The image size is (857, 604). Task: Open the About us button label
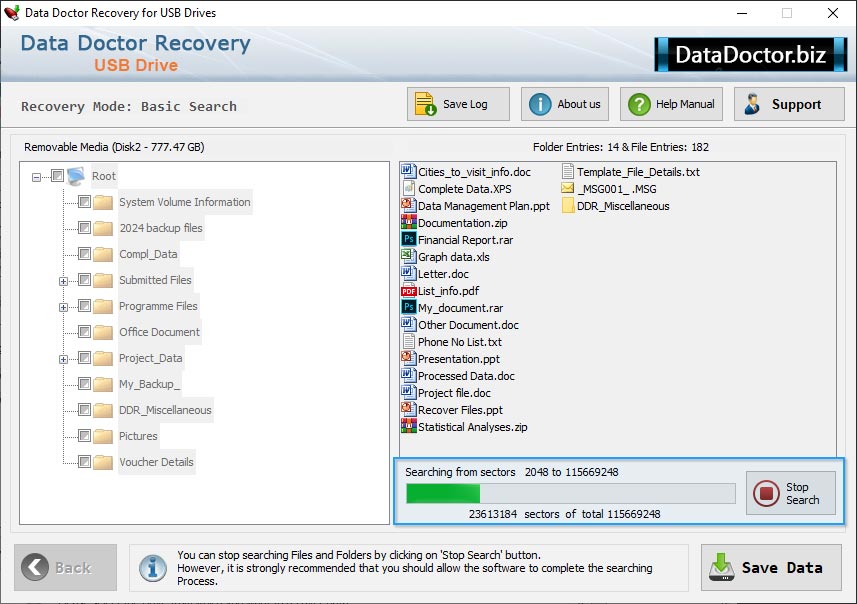point(579,104)
